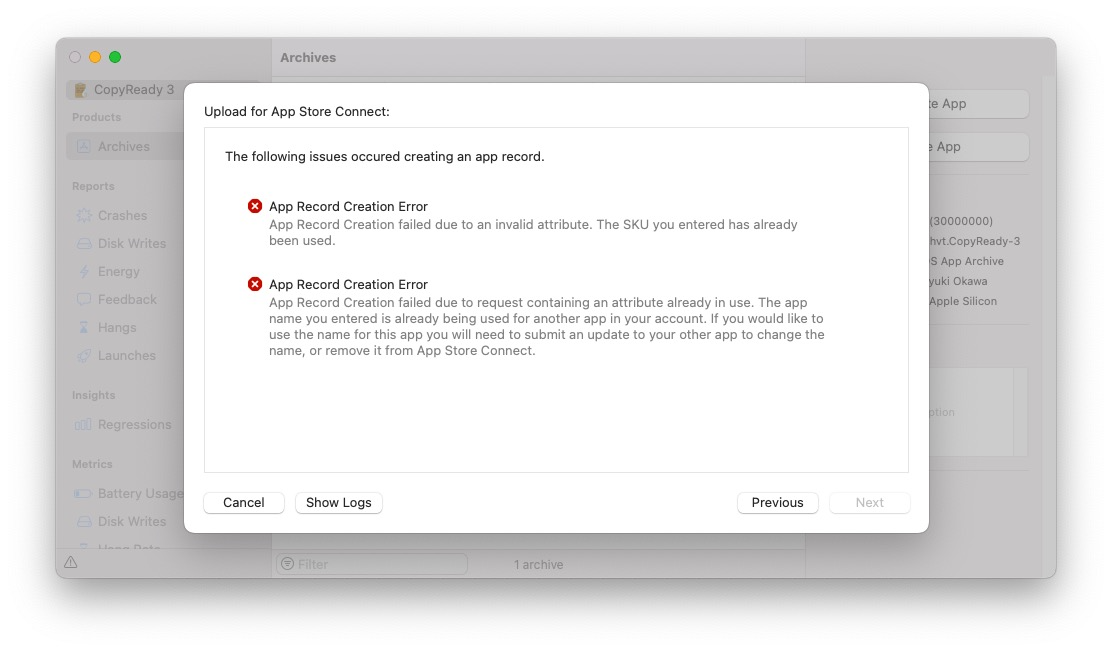Click the disabled Next button
The image size is (1112, 652).
[869, 502]
